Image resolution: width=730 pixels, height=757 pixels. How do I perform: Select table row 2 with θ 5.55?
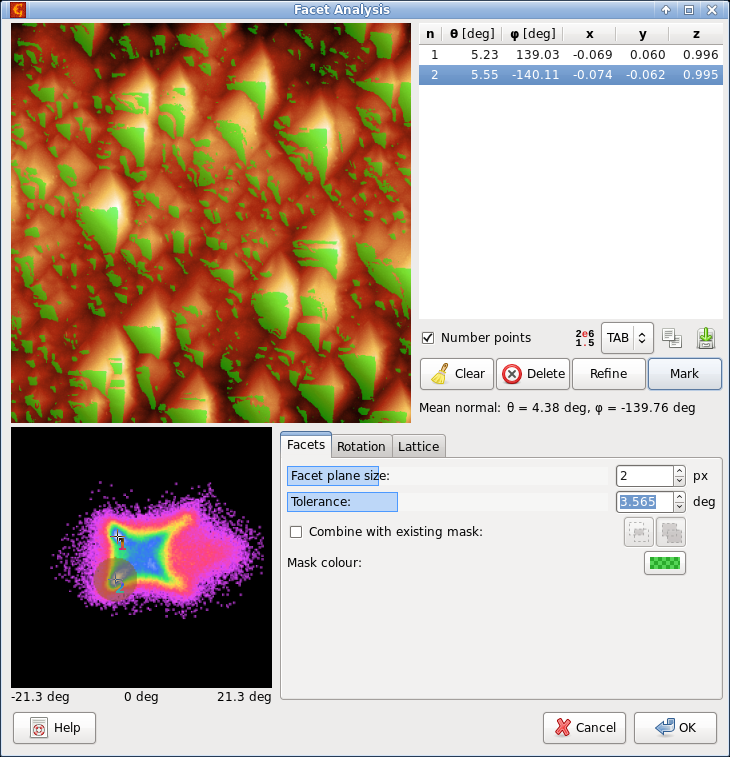[x=571, y=75]
